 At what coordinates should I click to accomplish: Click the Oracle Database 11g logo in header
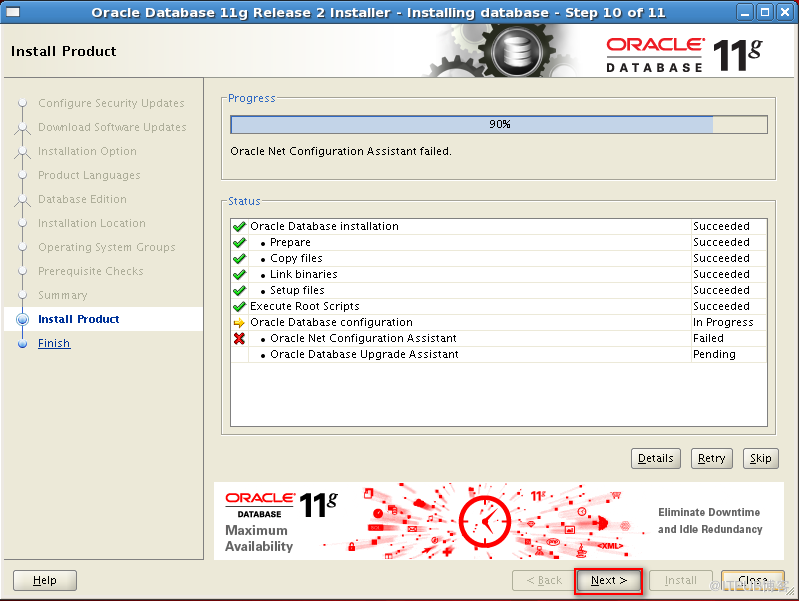pos(684,55)
